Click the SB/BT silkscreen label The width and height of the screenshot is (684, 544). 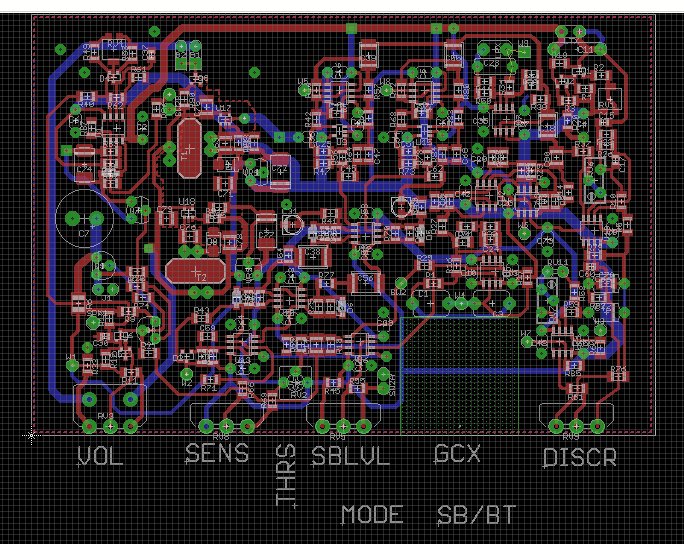click(477, 515)
